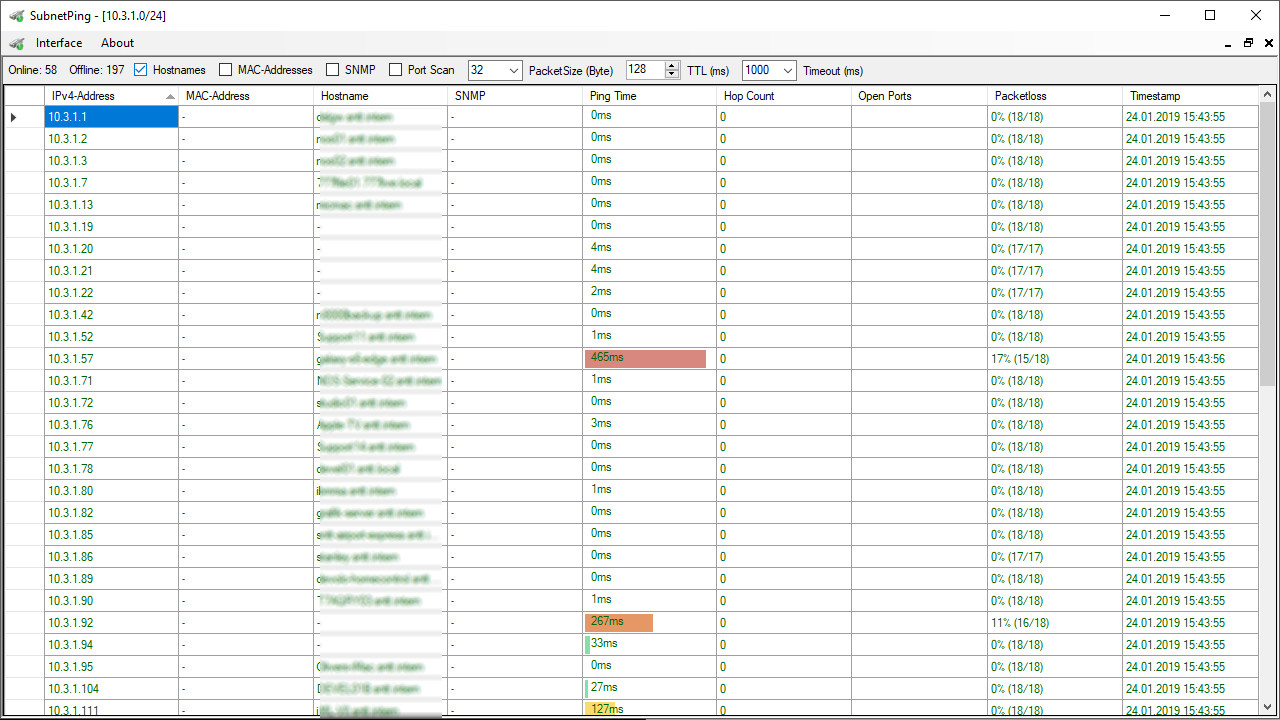Sort by the Ping Time column header

(x=650, y=96)
